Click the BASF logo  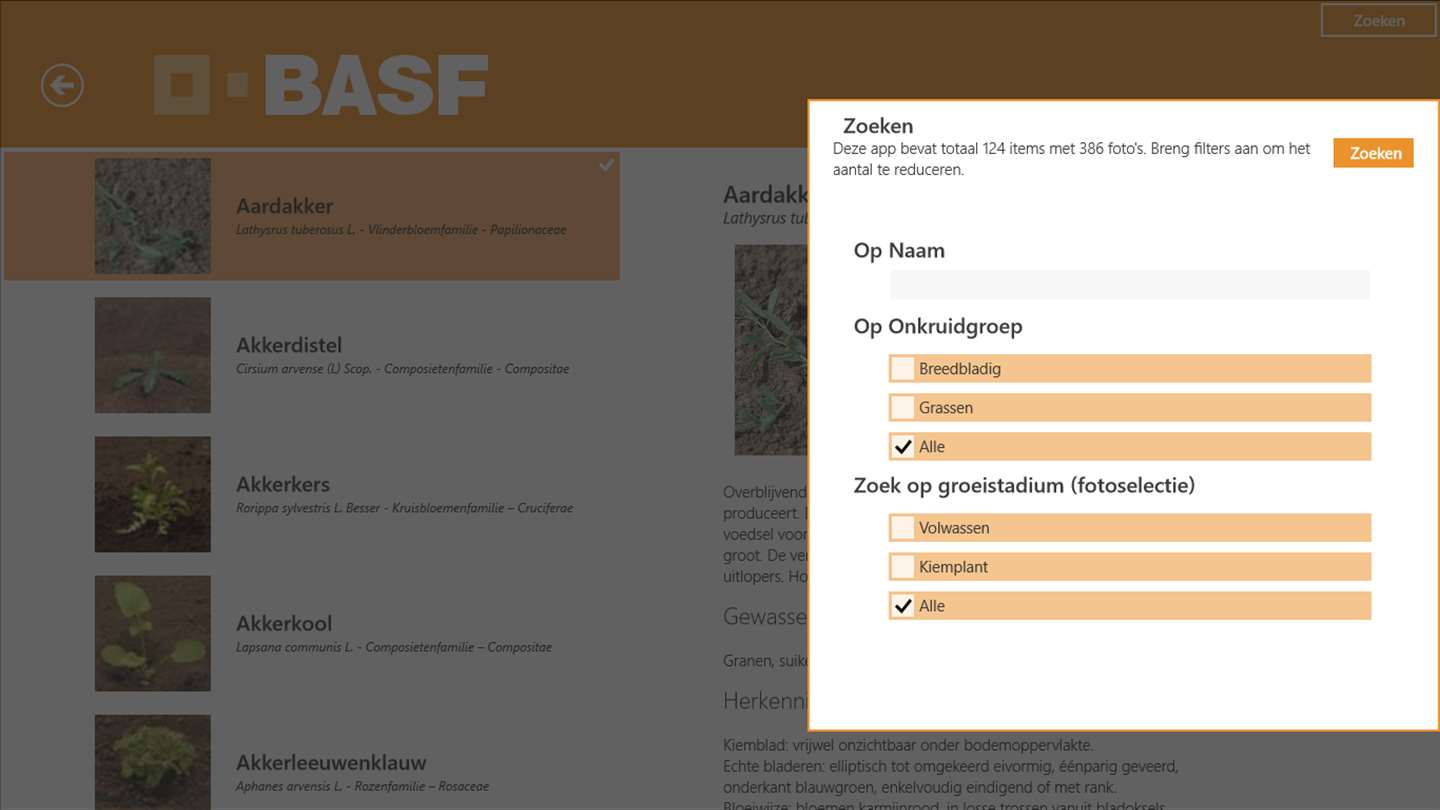[320, 85]
